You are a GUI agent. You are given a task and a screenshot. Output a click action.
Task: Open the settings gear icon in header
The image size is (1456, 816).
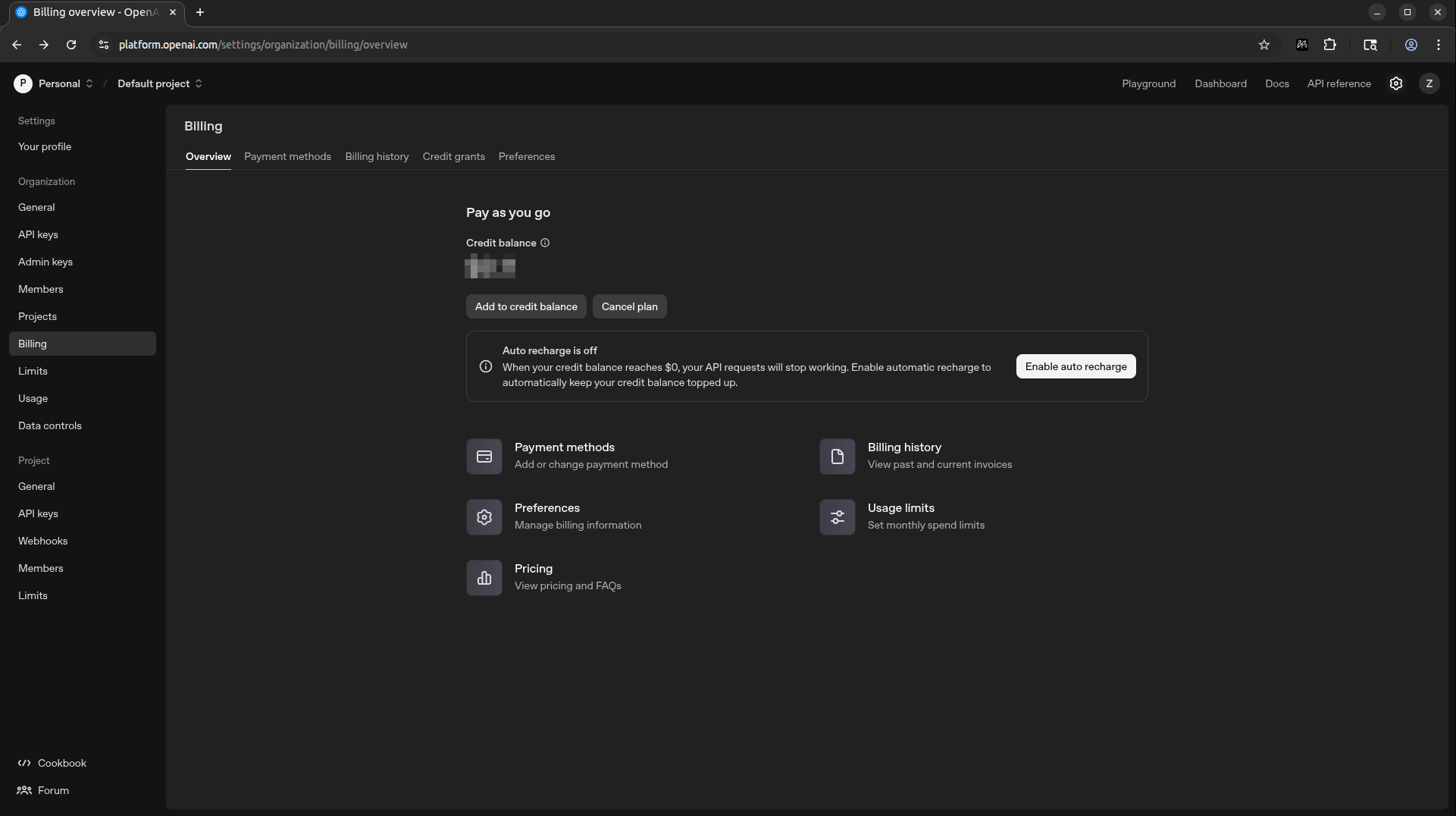coord(1396,83)
